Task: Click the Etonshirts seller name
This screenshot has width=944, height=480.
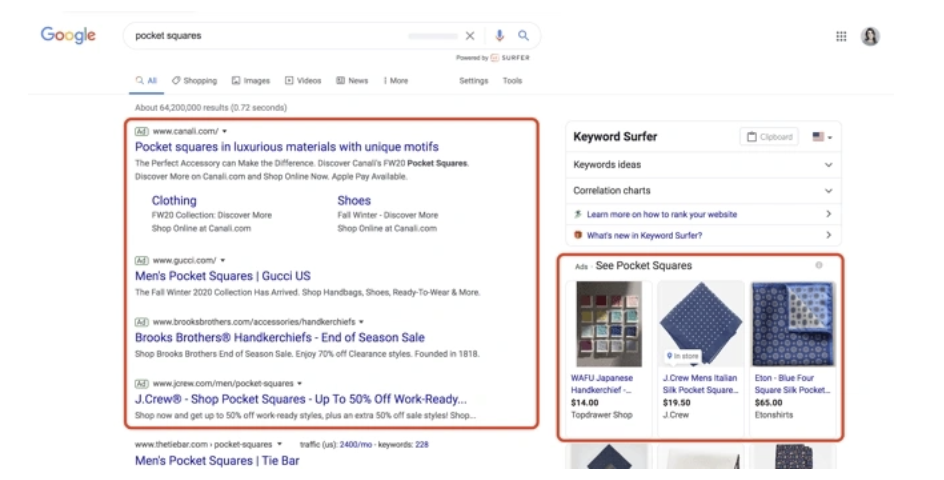Action: pos(774,415)
